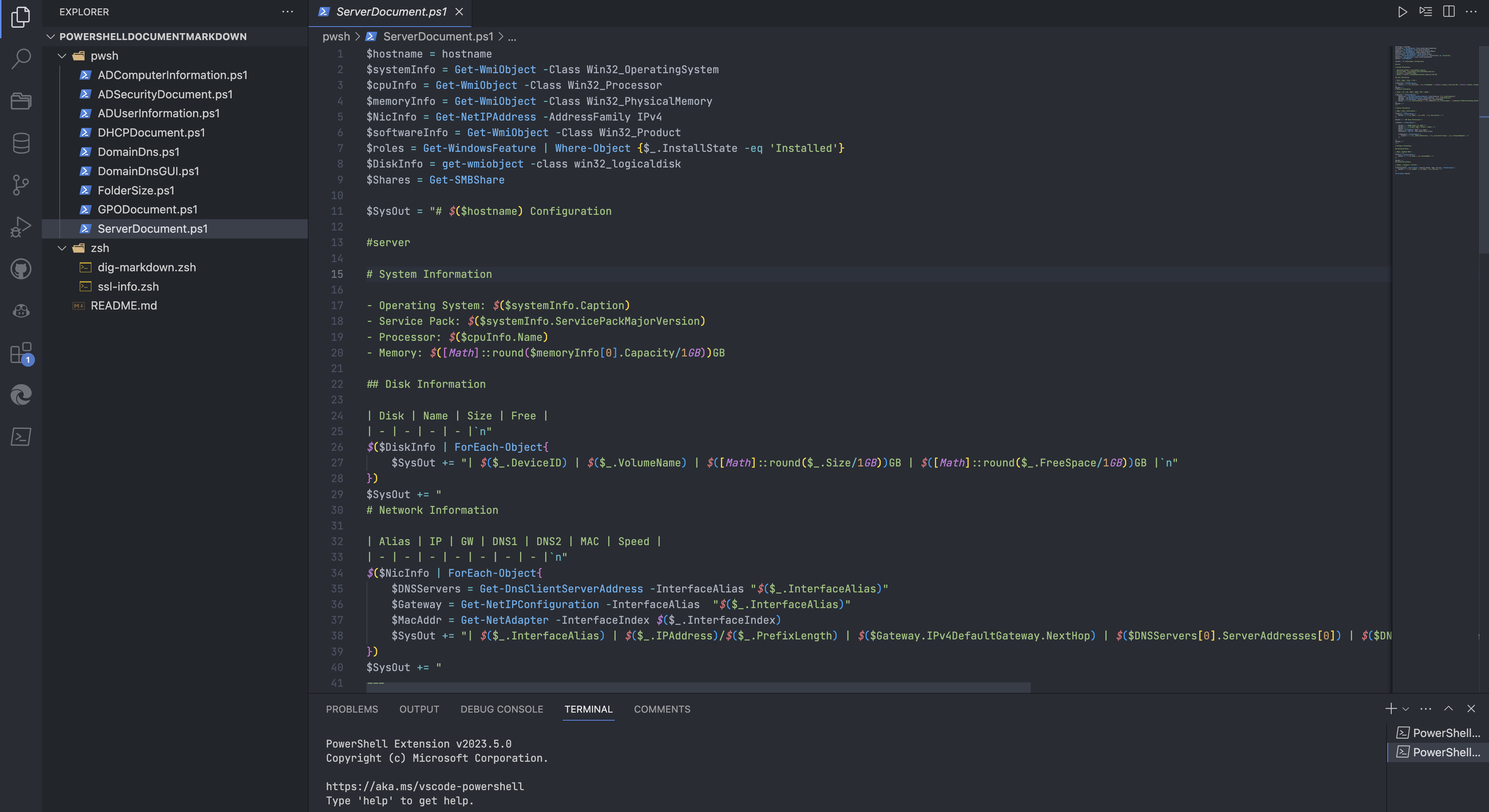The width and height of the screenshot is (1489, 812).
Task: Collapse the zsh folder
Action: pos(62,248)
